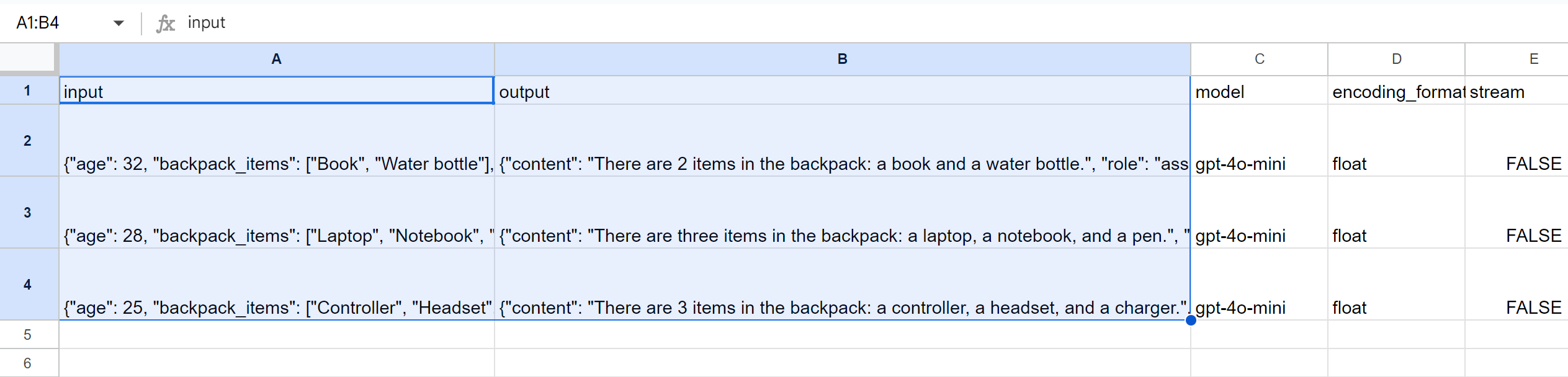Image resolution: width=1568 pixels, height=377 pixels.
Task: Select row 5 header
Action: (x=28, y=335)
